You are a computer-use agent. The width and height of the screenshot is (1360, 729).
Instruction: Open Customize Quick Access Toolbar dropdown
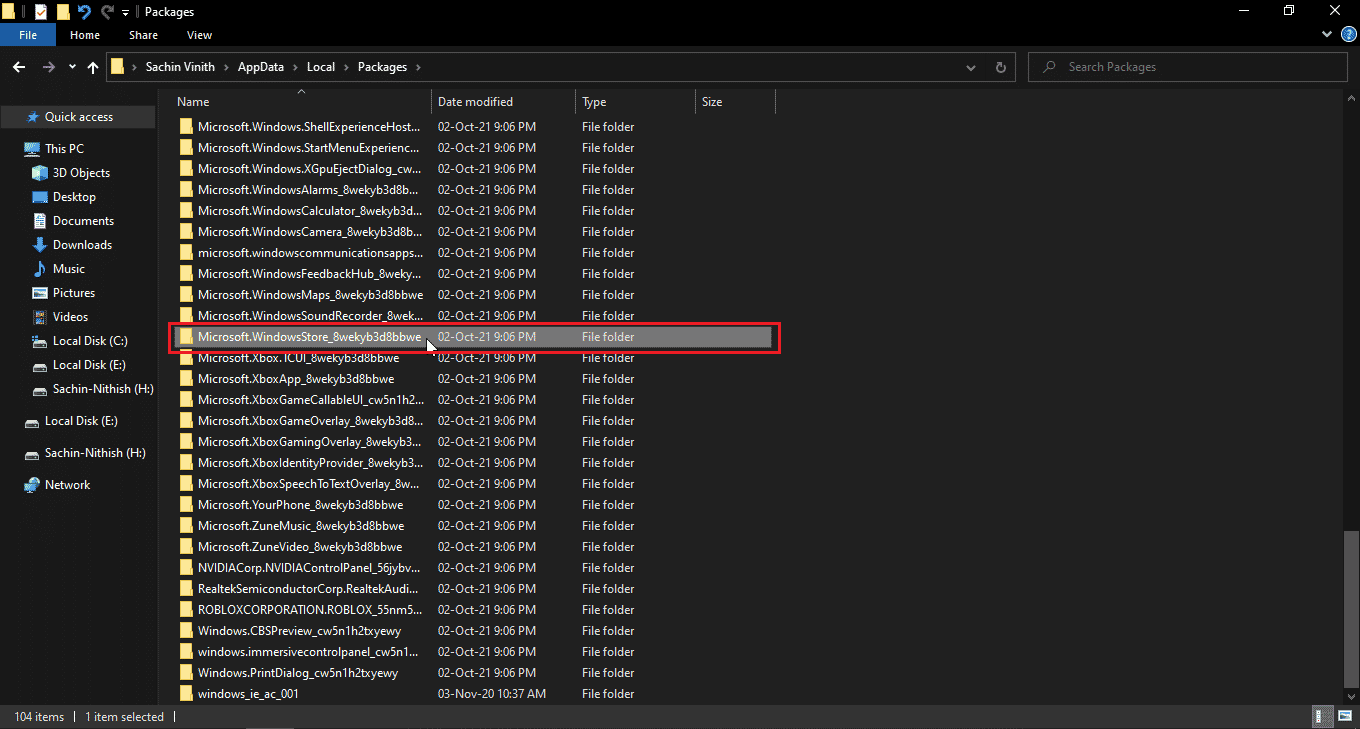[125, 12]
